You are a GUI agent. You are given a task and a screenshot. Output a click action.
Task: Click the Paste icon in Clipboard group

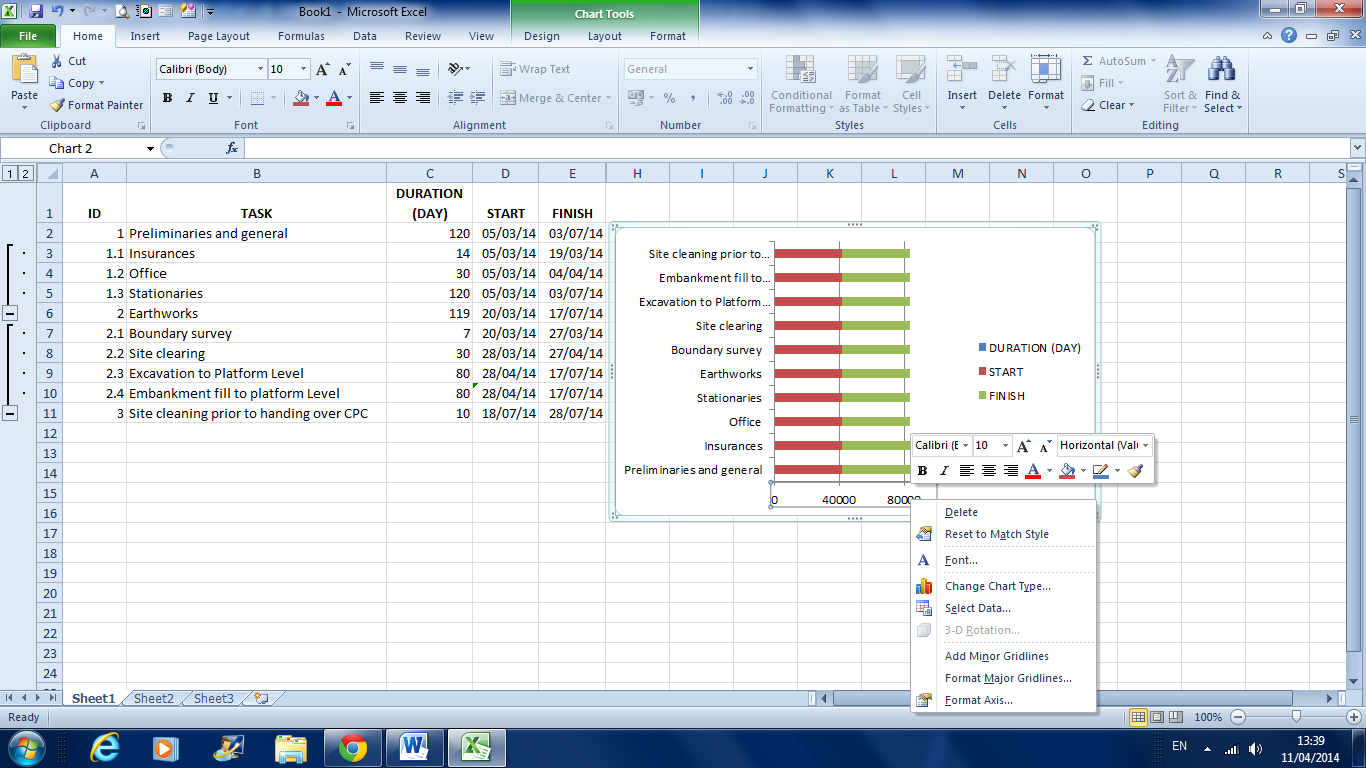24,70
